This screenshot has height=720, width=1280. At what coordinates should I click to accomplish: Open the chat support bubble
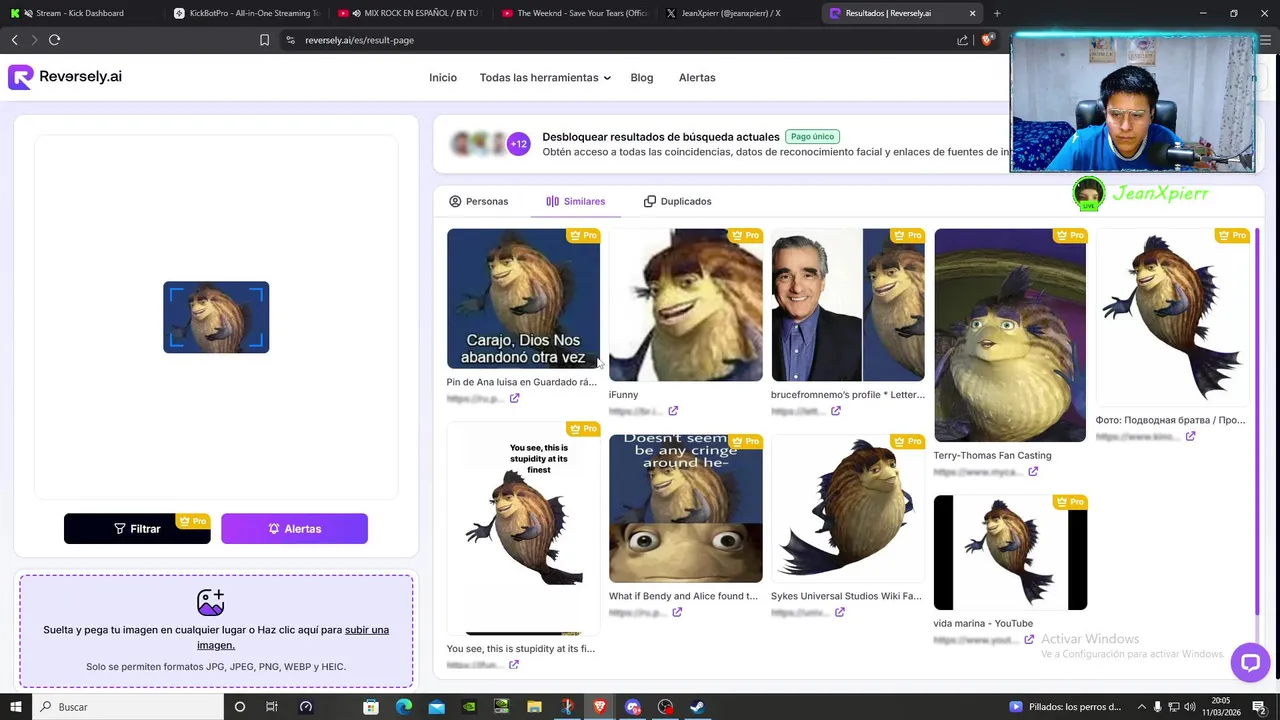(x=1250, y=662)
